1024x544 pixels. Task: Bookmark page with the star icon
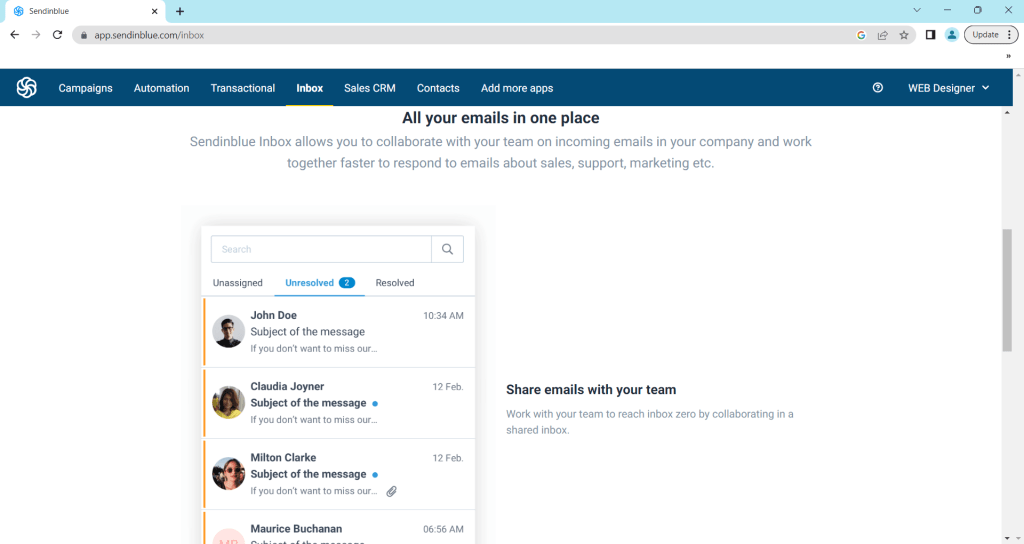pyautogui.click(x=904, y=35)
